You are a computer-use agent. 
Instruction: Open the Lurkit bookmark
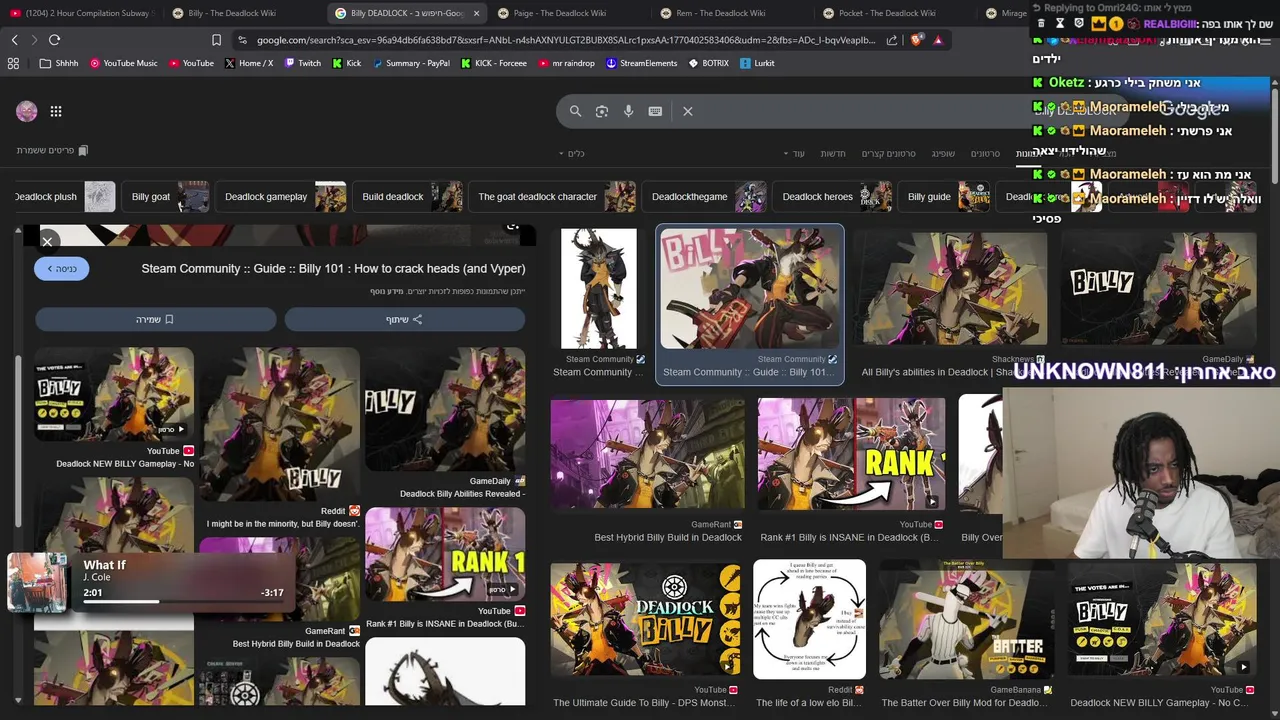[x=757, y=63]
